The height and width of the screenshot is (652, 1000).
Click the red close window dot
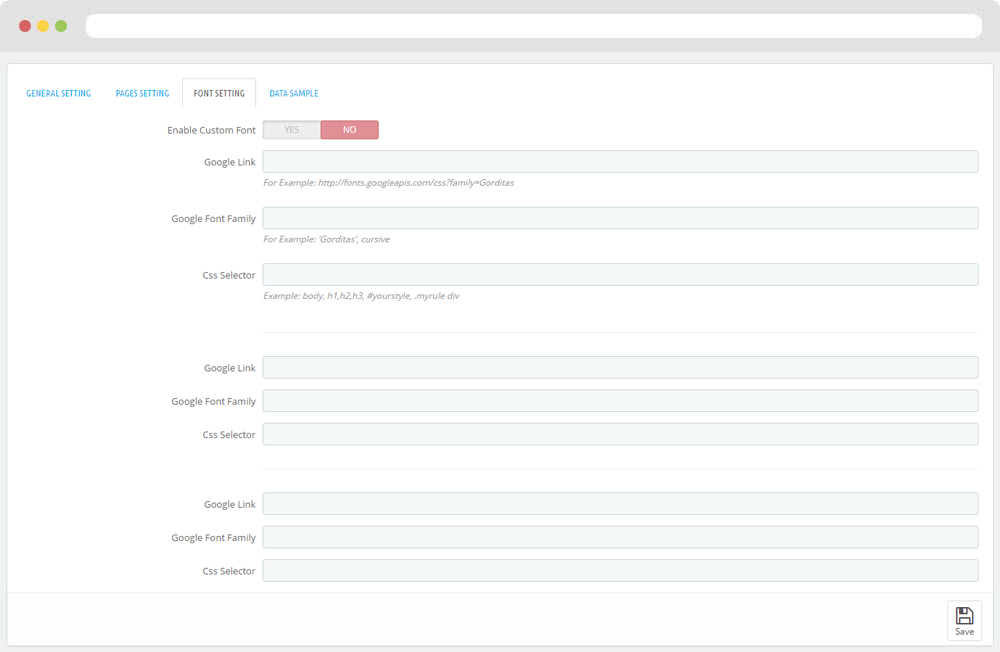click(x=25, y=26)
